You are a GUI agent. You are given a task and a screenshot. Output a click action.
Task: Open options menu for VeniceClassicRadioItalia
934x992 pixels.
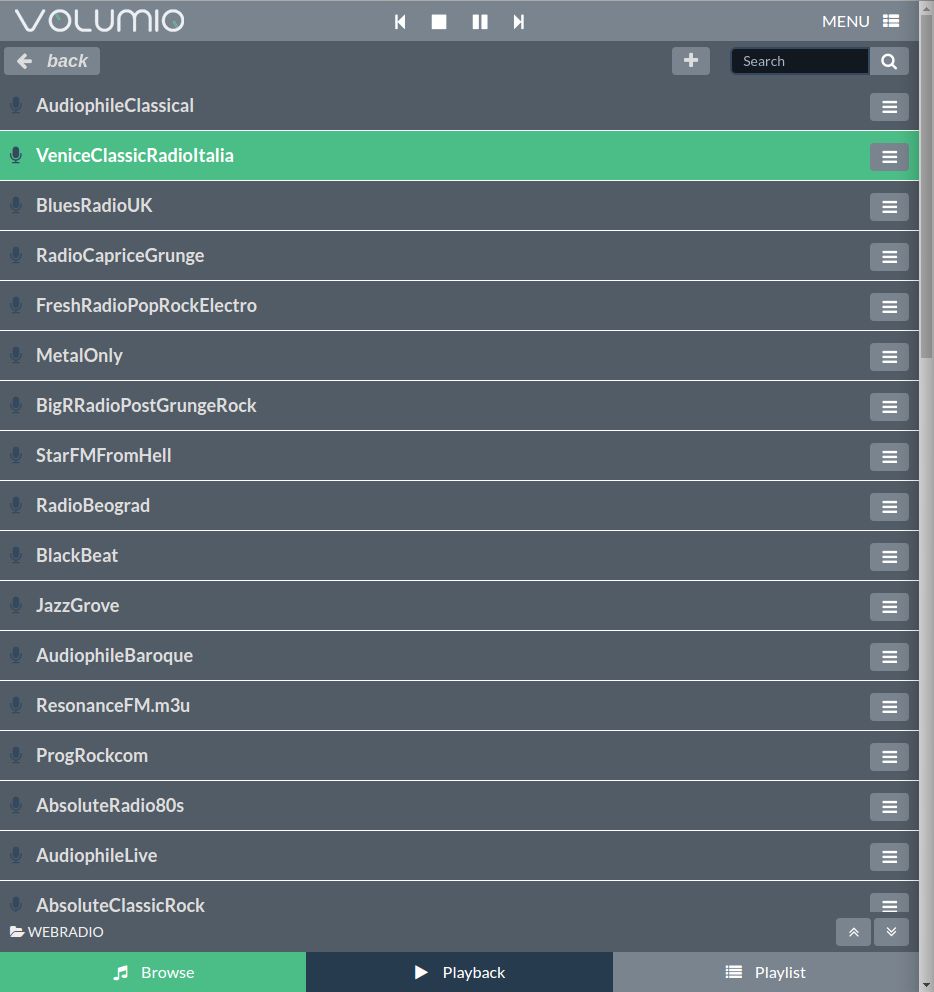pos(889,157)
